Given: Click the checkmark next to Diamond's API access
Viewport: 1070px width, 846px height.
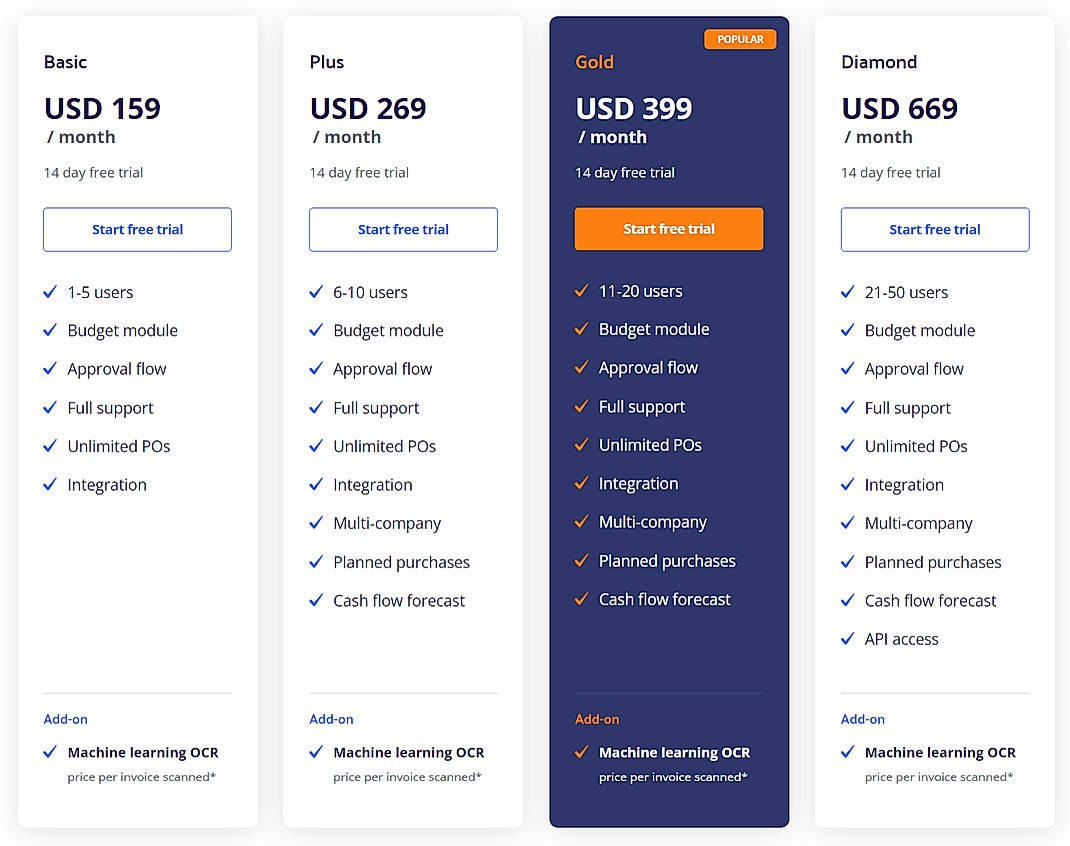Looking at the screenshot, I should (x=847, y=639).
